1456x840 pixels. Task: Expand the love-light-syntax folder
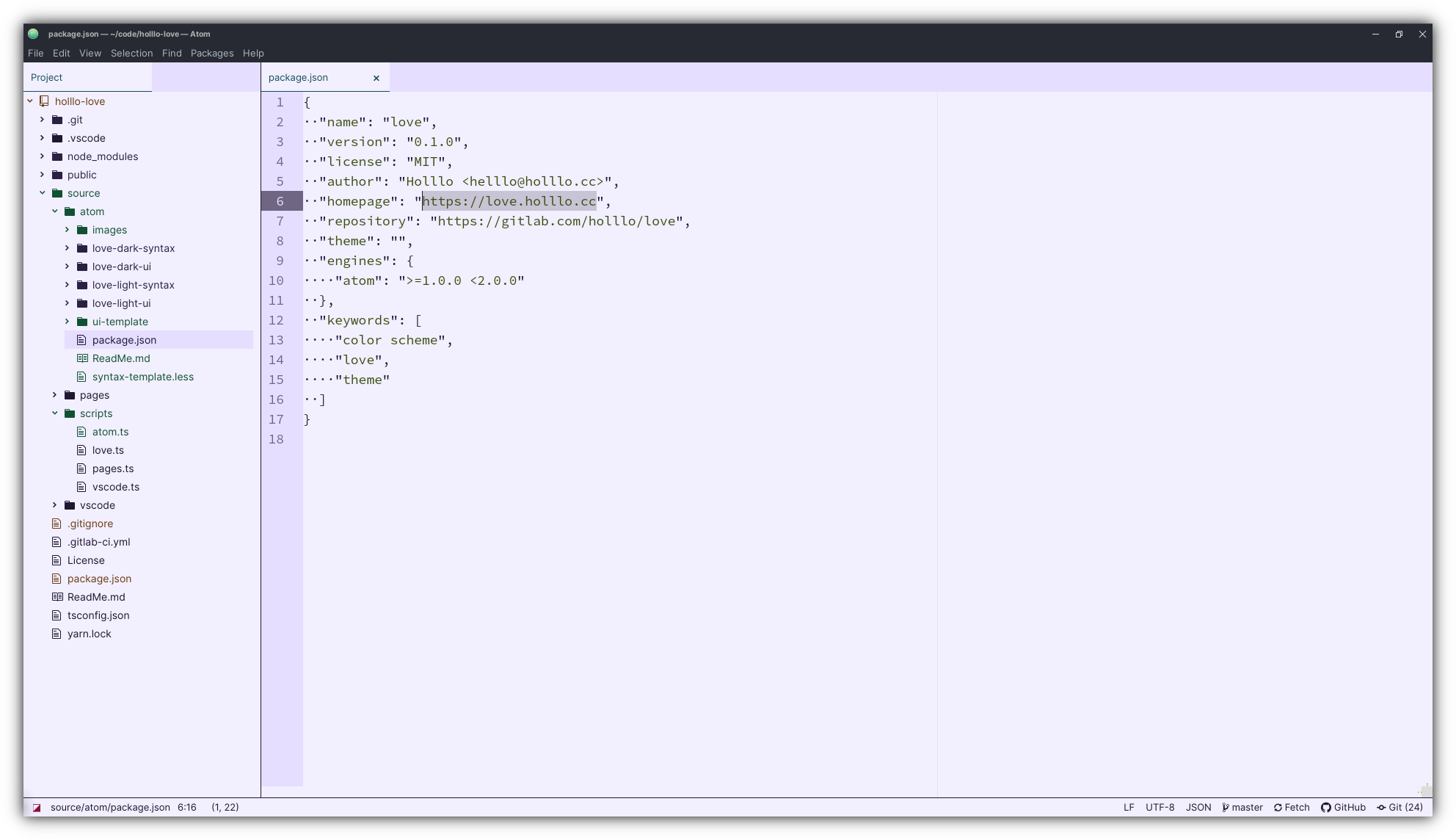click(x=68, y=285)
